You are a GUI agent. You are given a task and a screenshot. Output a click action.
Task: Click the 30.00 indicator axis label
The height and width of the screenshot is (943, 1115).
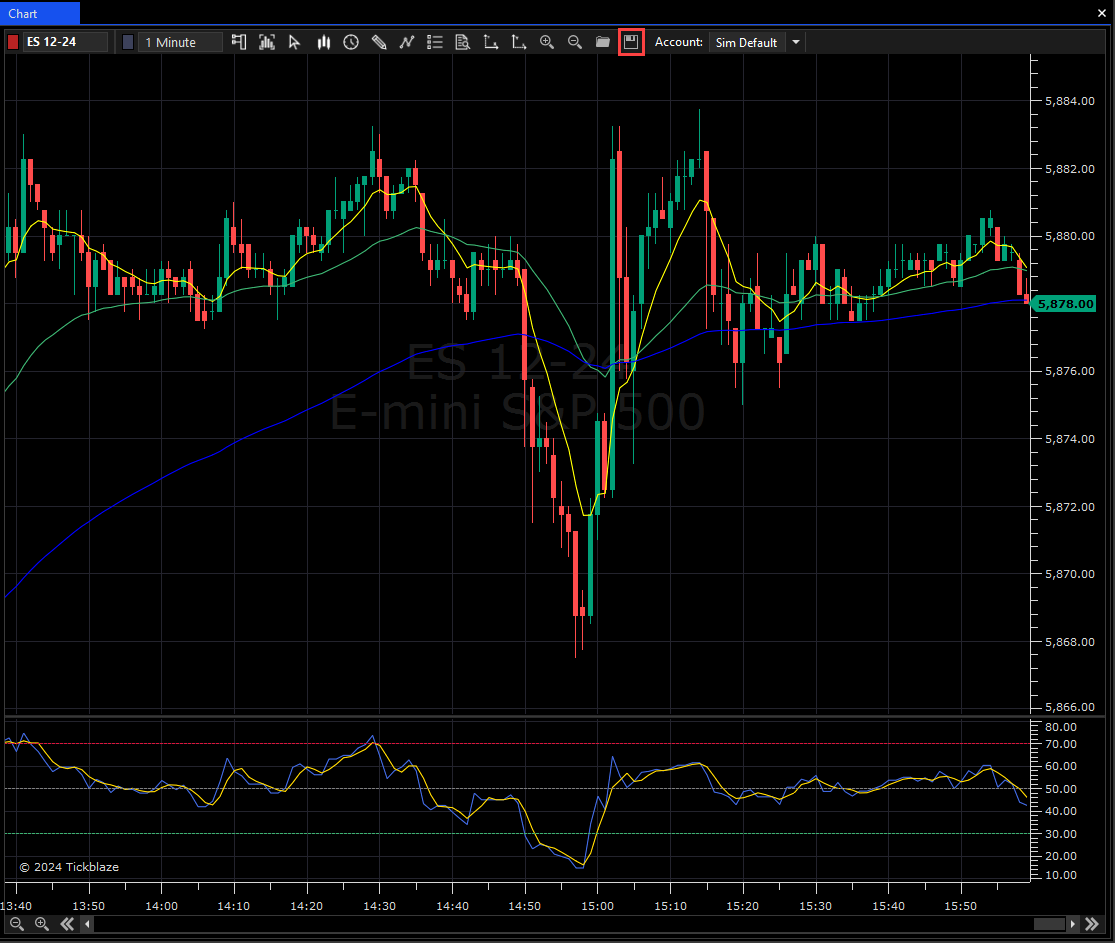(x=1061, y=833)
